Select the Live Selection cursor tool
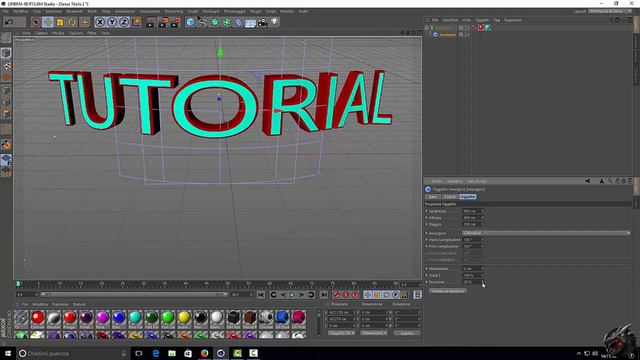The height and width of the screenshot is (360, 640). coord(36,22)
